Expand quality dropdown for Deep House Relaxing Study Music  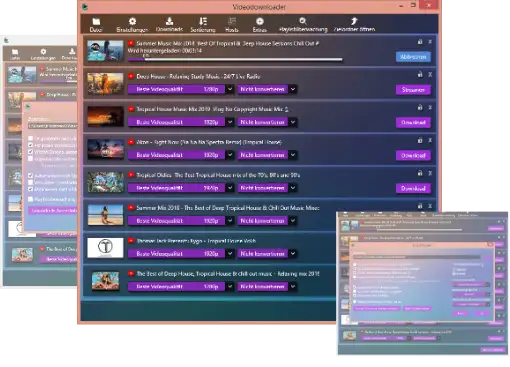pyautogui.click(x=230, y=89)
